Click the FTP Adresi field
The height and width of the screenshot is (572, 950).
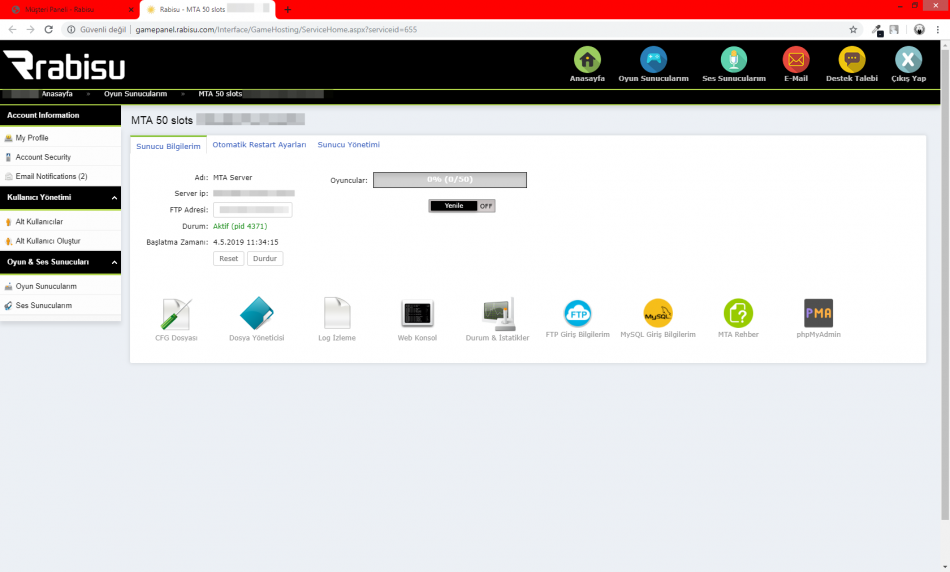[x=253, y=210]
